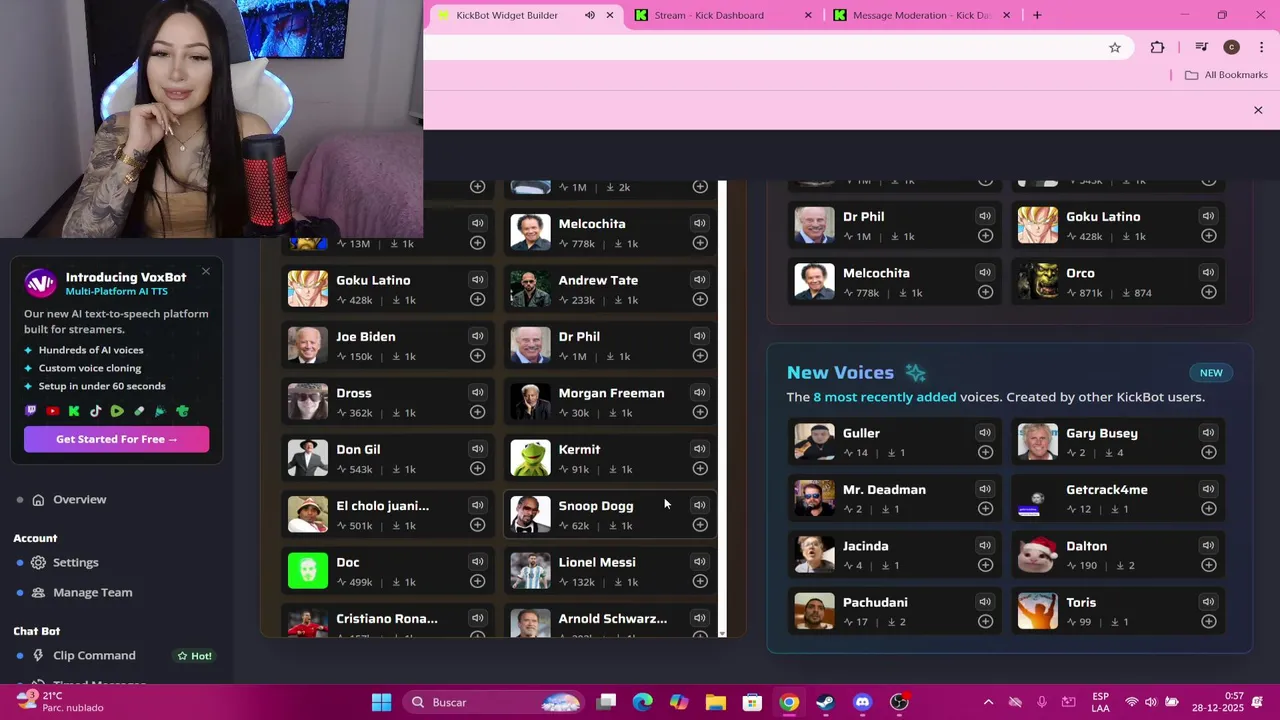Open a new browser tab

[x=1037, y=15]
